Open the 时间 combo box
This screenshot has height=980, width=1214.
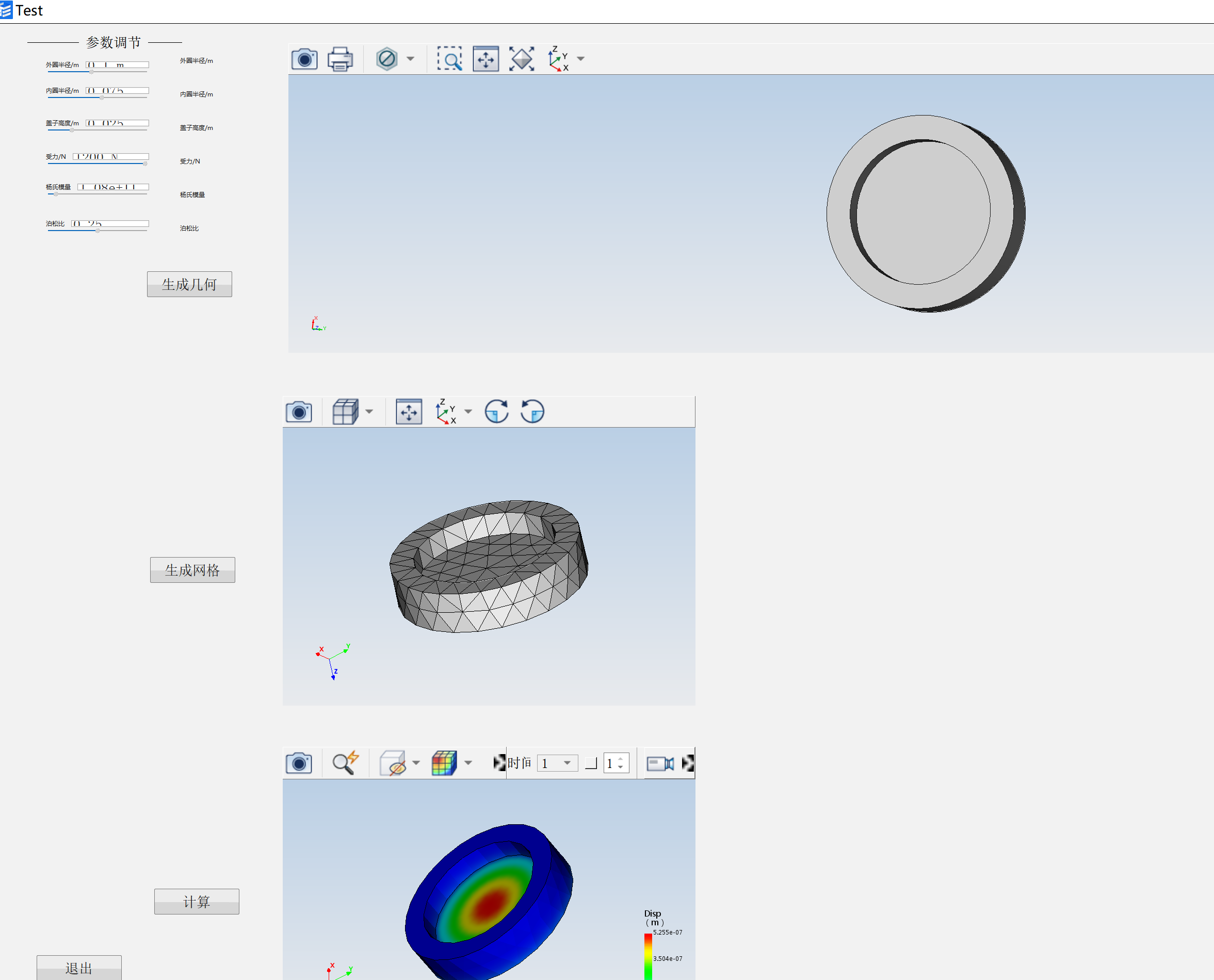pyautogui.click(x=557, y=763)
